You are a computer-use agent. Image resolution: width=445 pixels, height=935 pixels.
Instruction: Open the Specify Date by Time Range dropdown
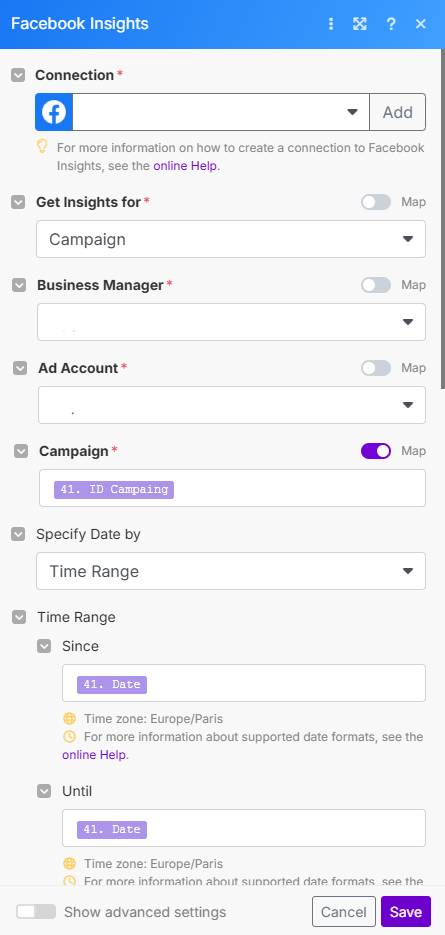pos(231,571)
